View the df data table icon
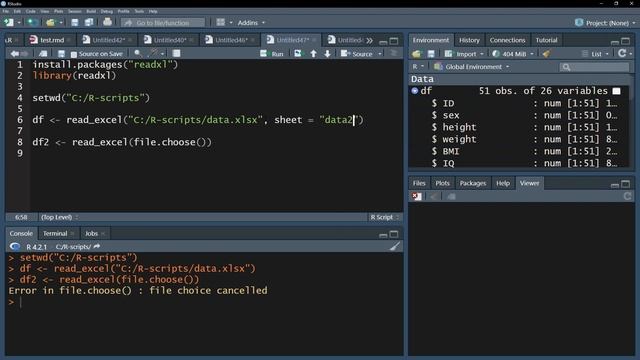 [x=616, y=91]
